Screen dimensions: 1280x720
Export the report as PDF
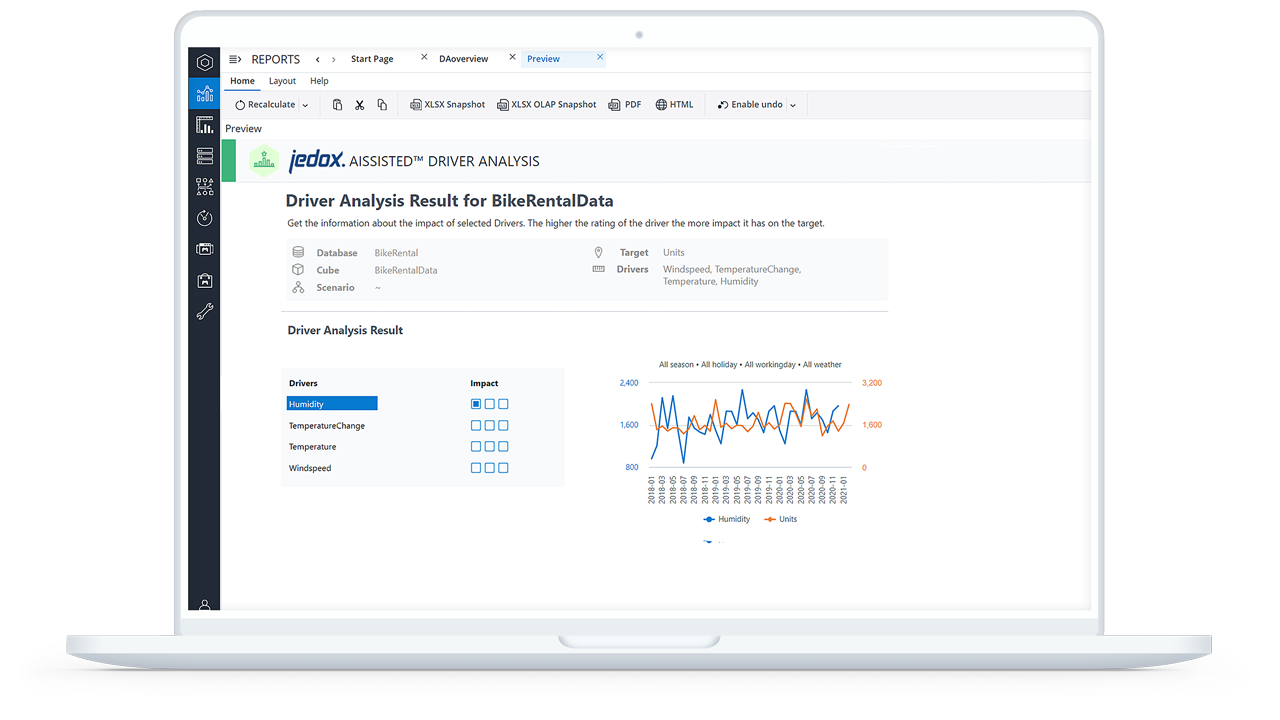tap(626, 104)
